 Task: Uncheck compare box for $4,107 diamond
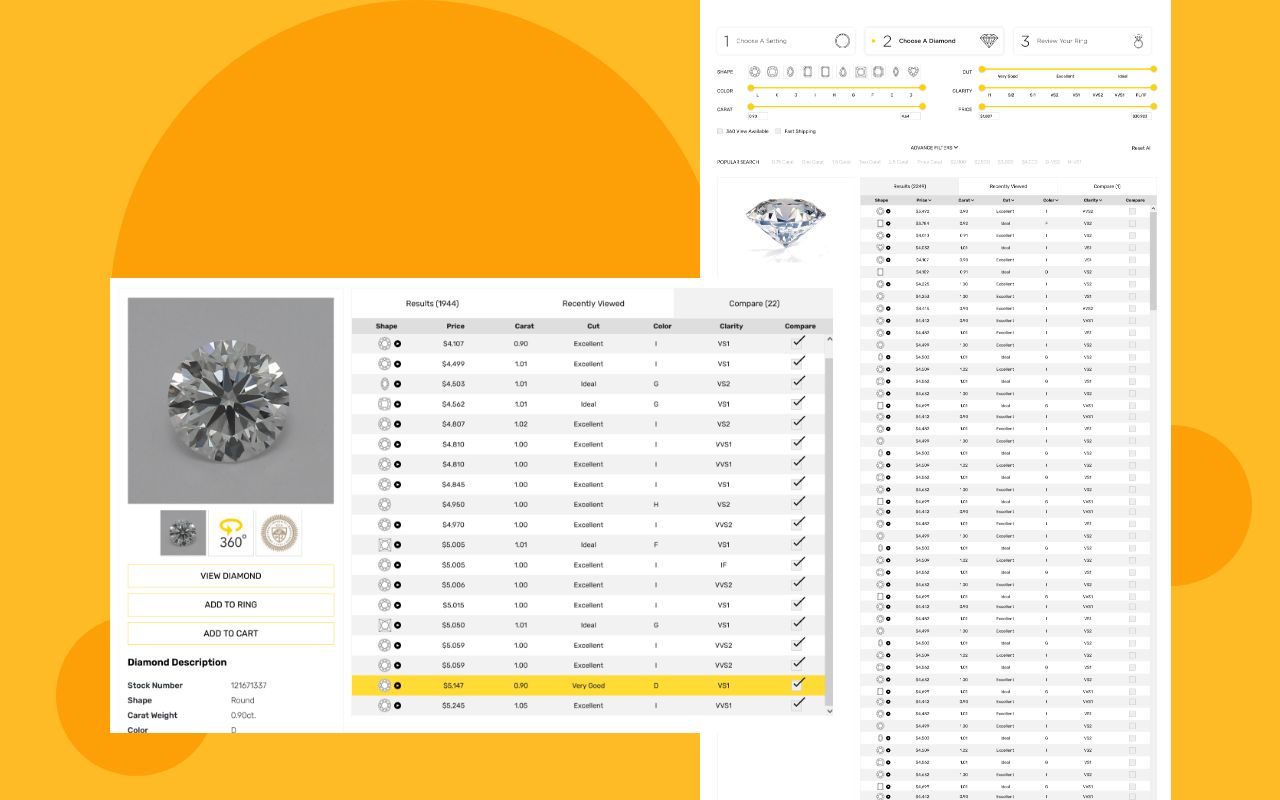[x=797, y=342]
